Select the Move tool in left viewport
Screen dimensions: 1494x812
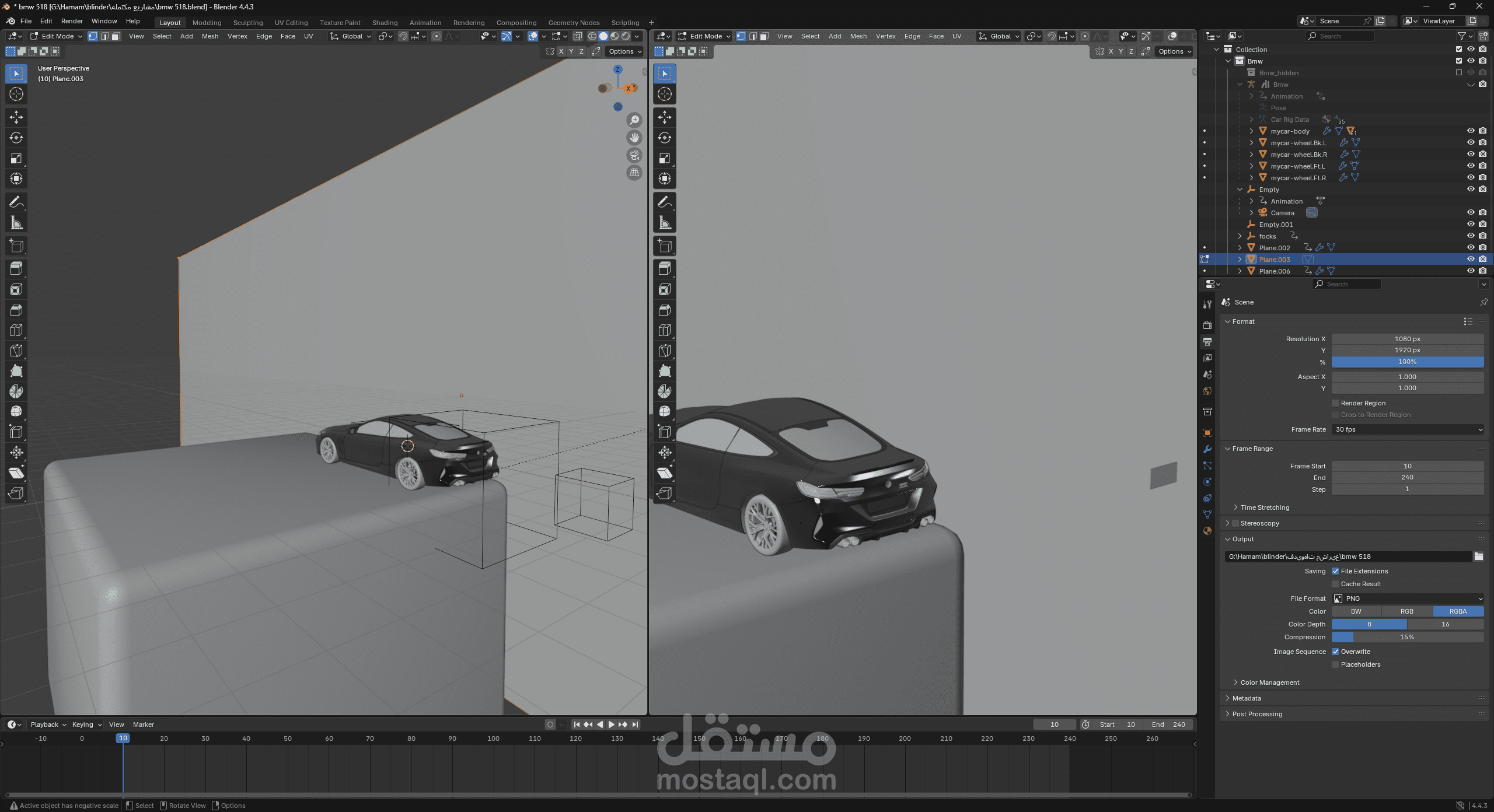[x=16, y=117]
